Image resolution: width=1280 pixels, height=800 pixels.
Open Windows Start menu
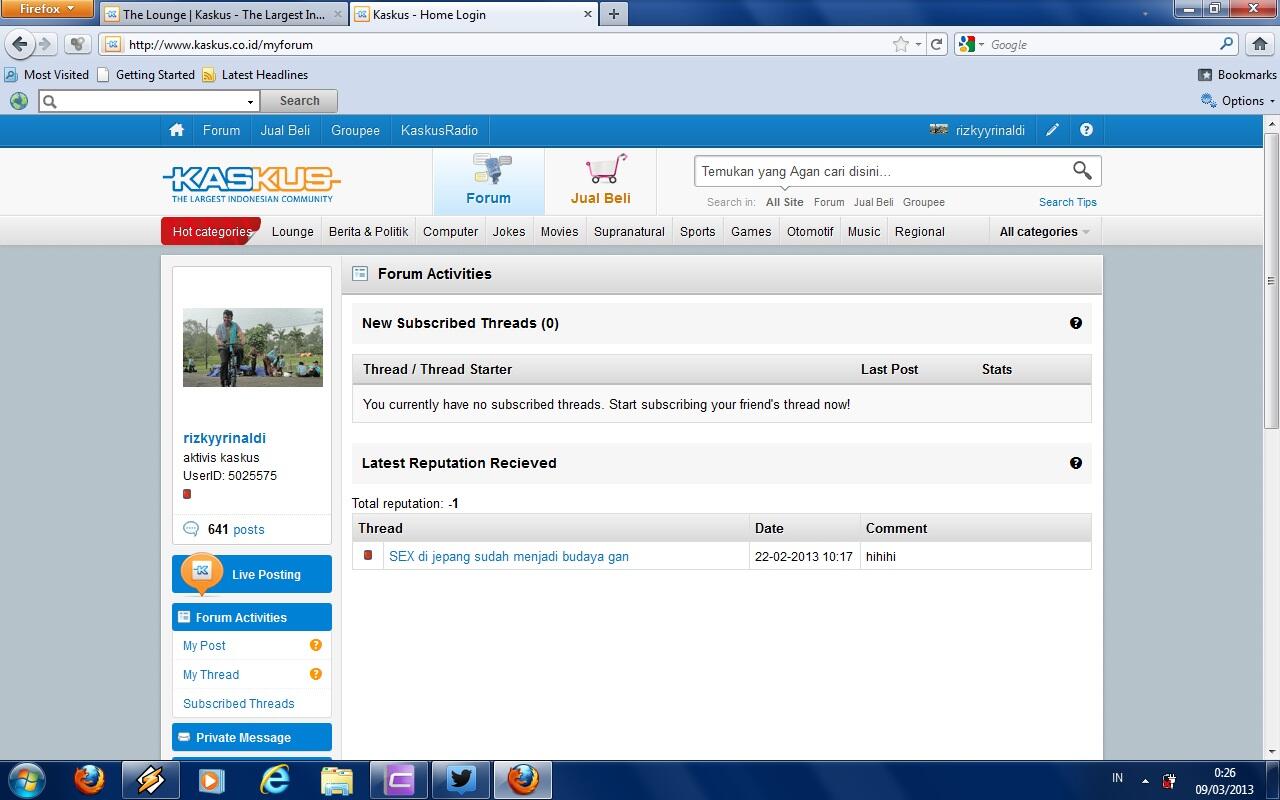tap(27, 779)
